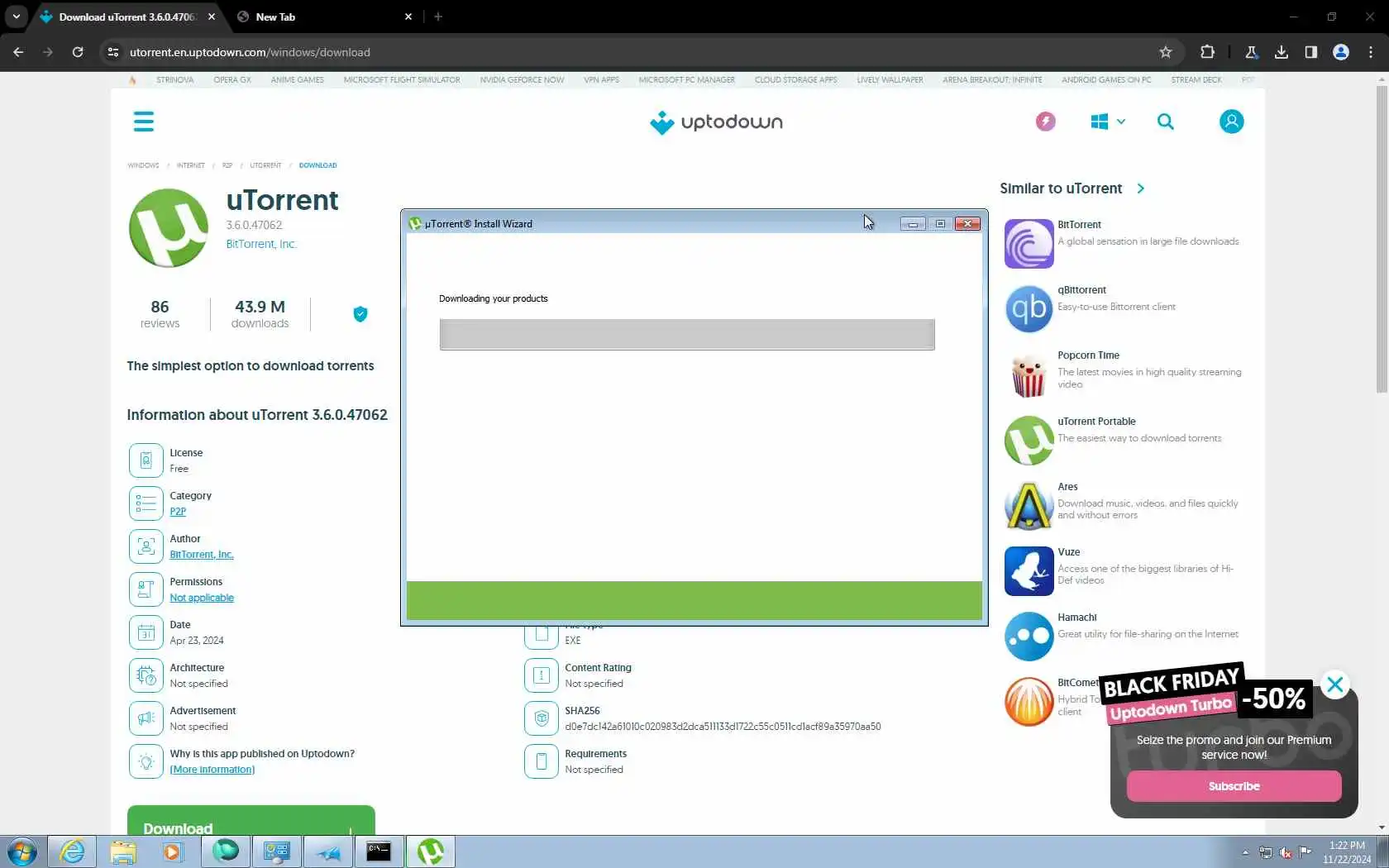Open the BitTorrent app icon
The width and height of the screenshot is (1389, 868).
1029,244
